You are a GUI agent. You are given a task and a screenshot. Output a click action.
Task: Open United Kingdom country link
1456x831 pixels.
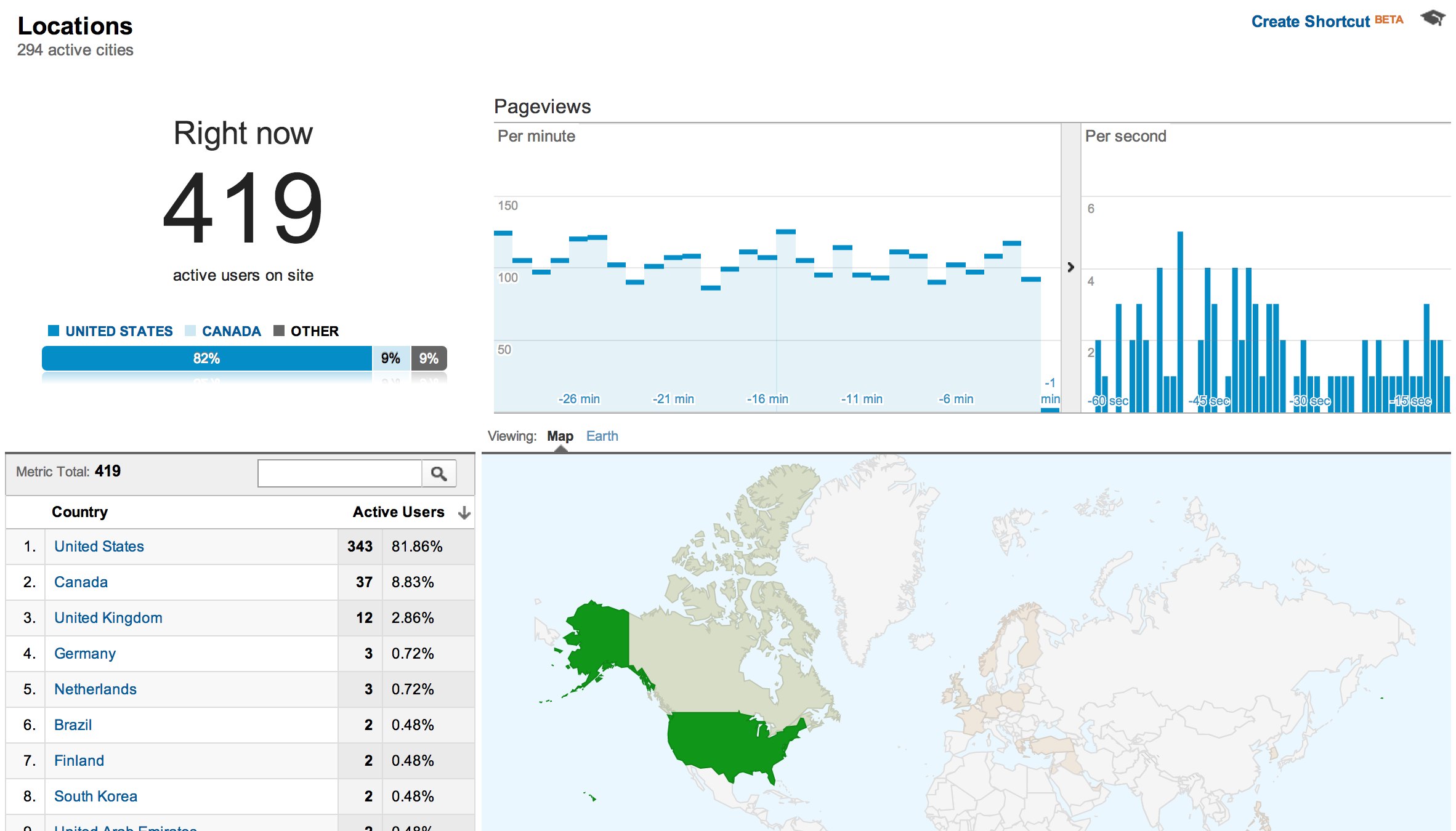coord(108,617)
